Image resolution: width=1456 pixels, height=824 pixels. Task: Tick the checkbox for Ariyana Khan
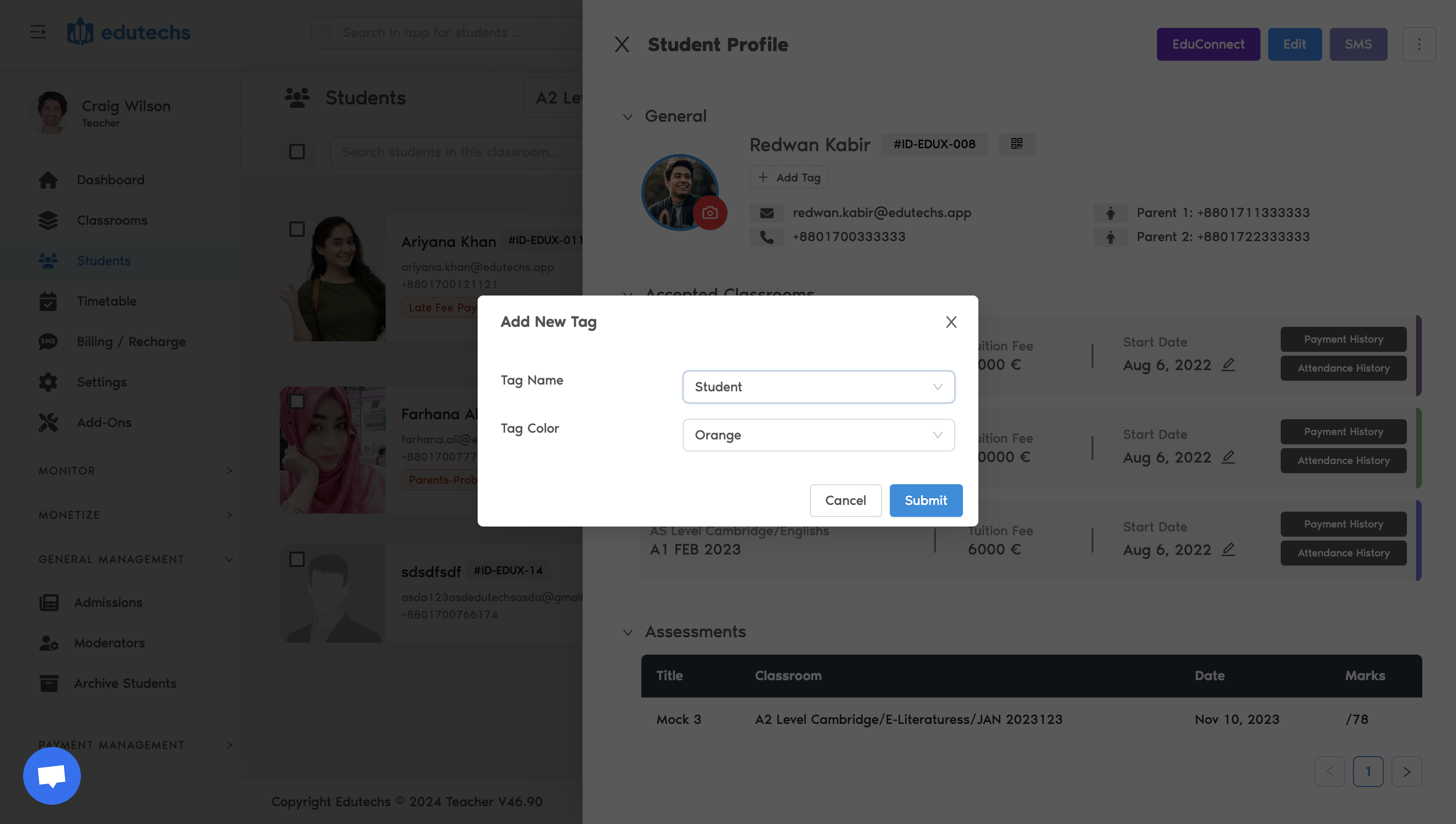[297, 229]
